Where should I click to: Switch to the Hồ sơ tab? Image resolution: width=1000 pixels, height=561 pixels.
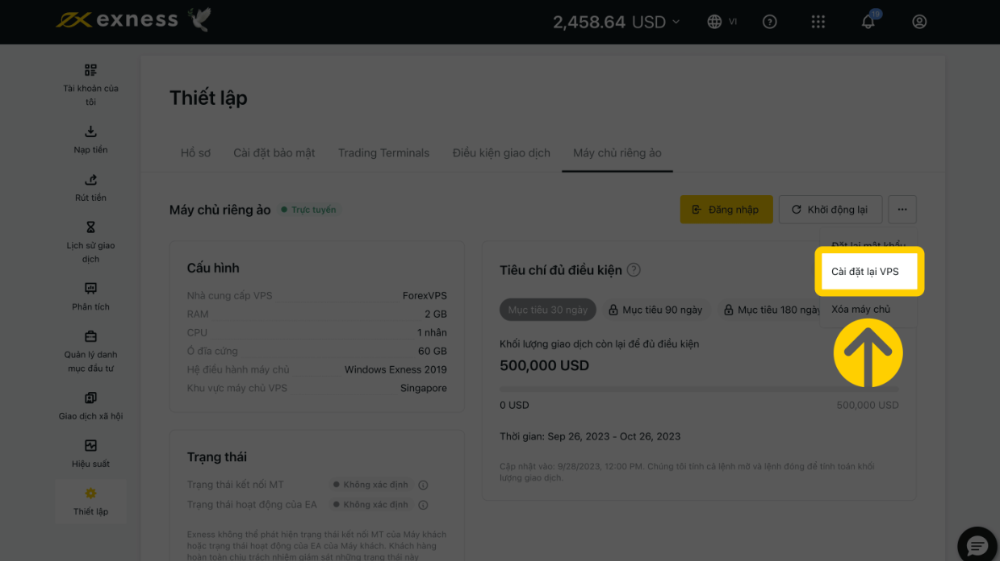tap(195, 153)
